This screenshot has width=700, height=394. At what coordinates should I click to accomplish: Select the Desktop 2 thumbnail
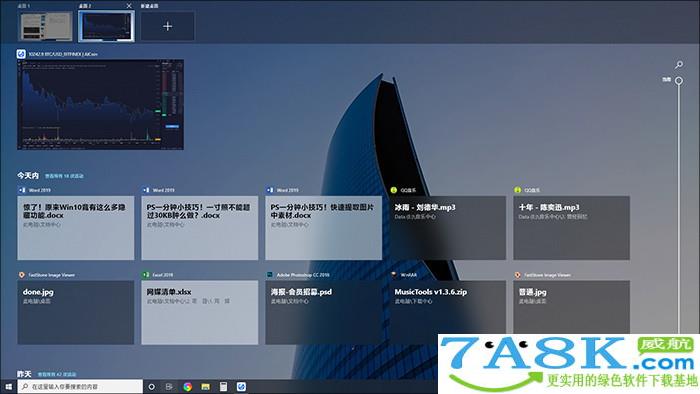point(106,26)
